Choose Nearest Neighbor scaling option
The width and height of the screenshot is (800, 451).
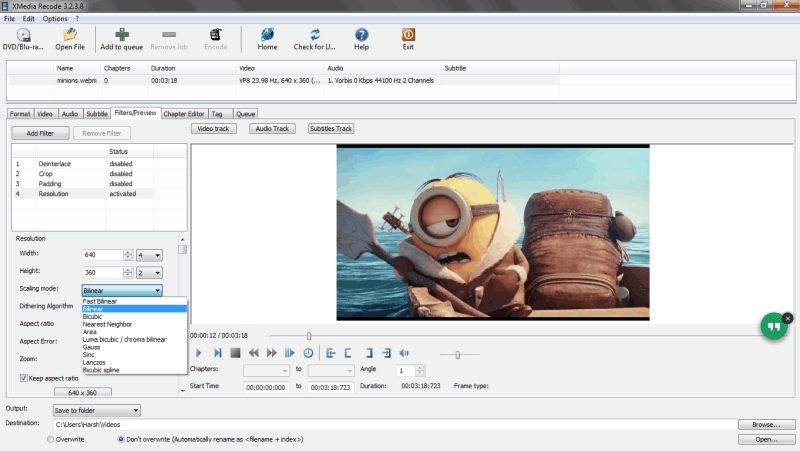135,324
